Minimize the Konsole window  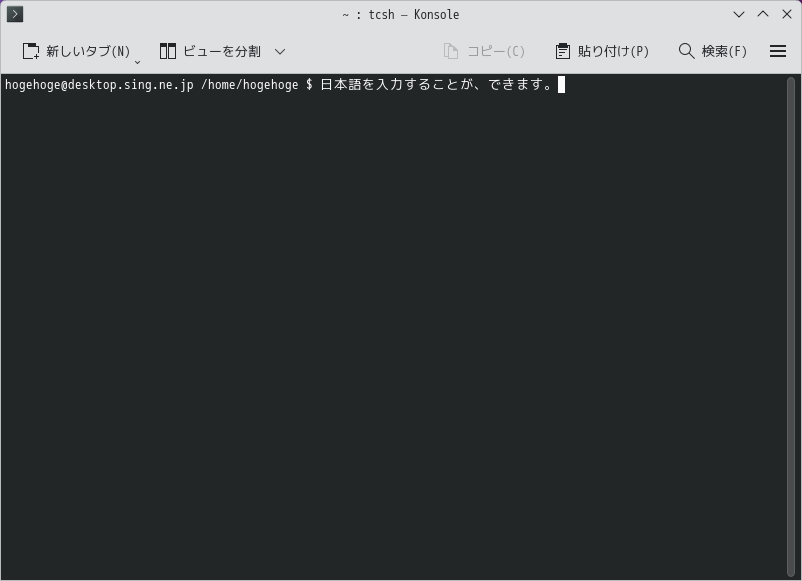coord(739,14)
